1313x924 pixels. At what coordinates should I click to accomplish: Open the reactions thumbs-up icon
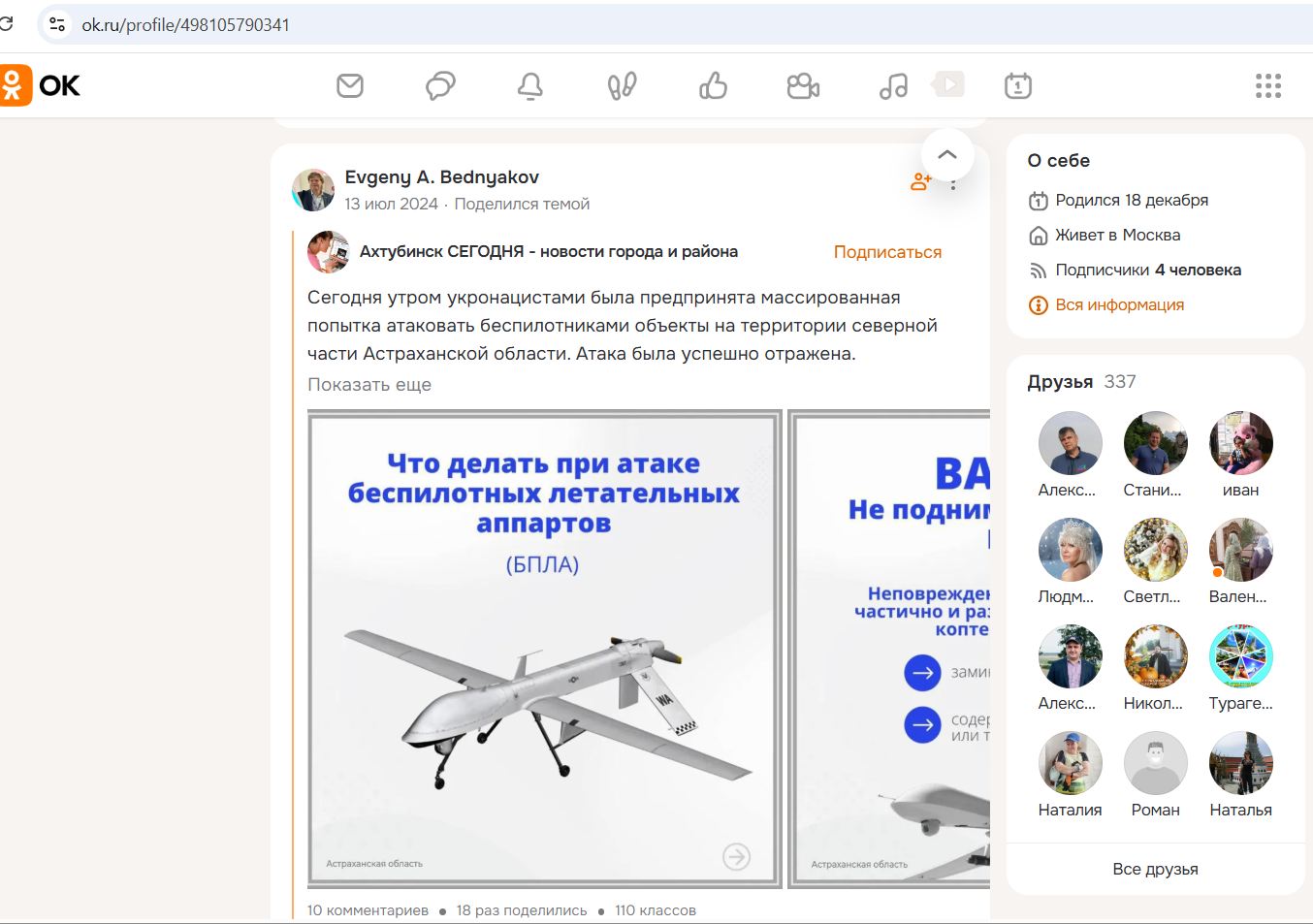713,85
